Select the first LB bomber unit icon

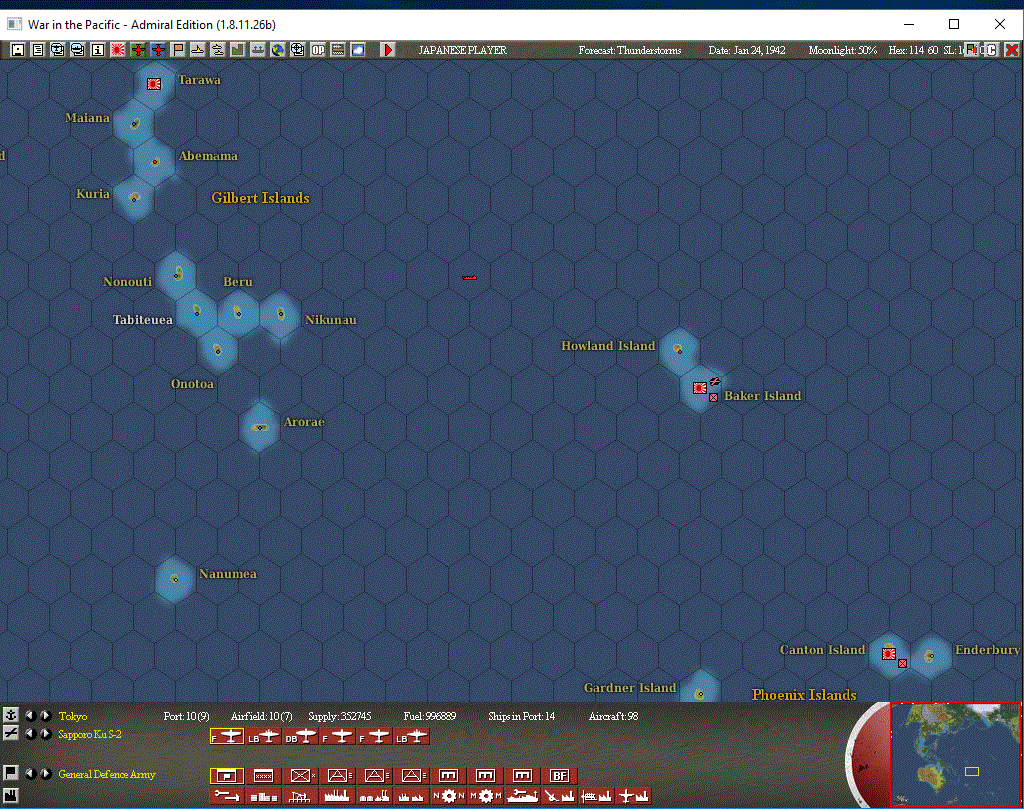pyautogui.click(x=264, y=737)
